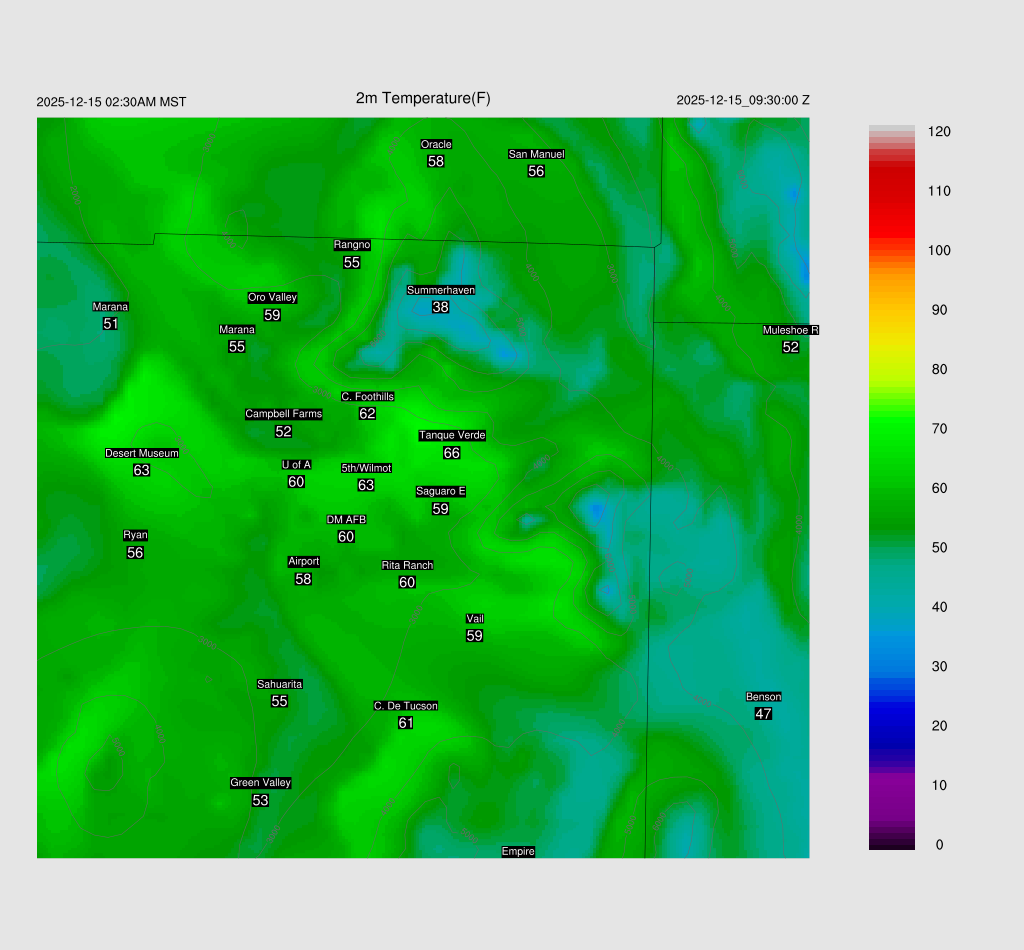Click the DM AFB station label
Viewport: 1024px width, 950px height.
pyautogui.click(x=346, y=520)
